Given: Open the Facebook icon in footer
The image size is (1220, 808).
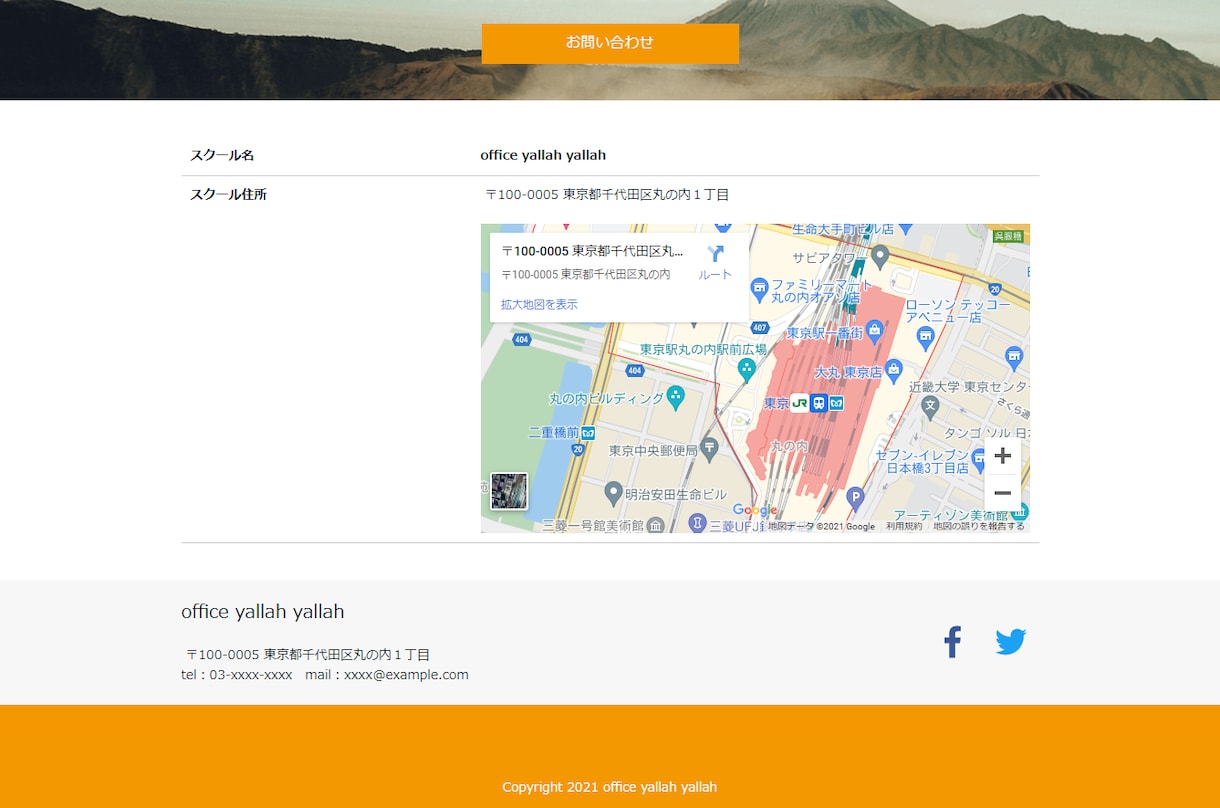Looking at the screenshot, I should pyautogui.click(x=952, y=642).
